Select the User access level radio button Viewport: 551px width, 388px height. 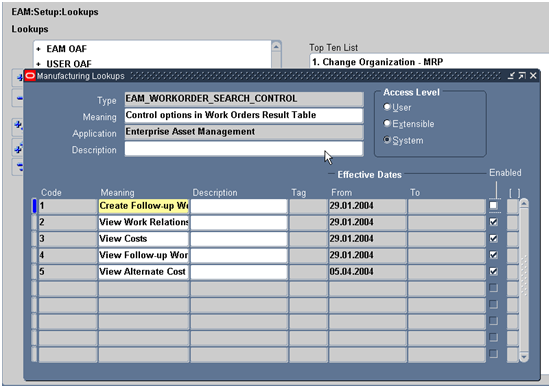coord(387,107)
